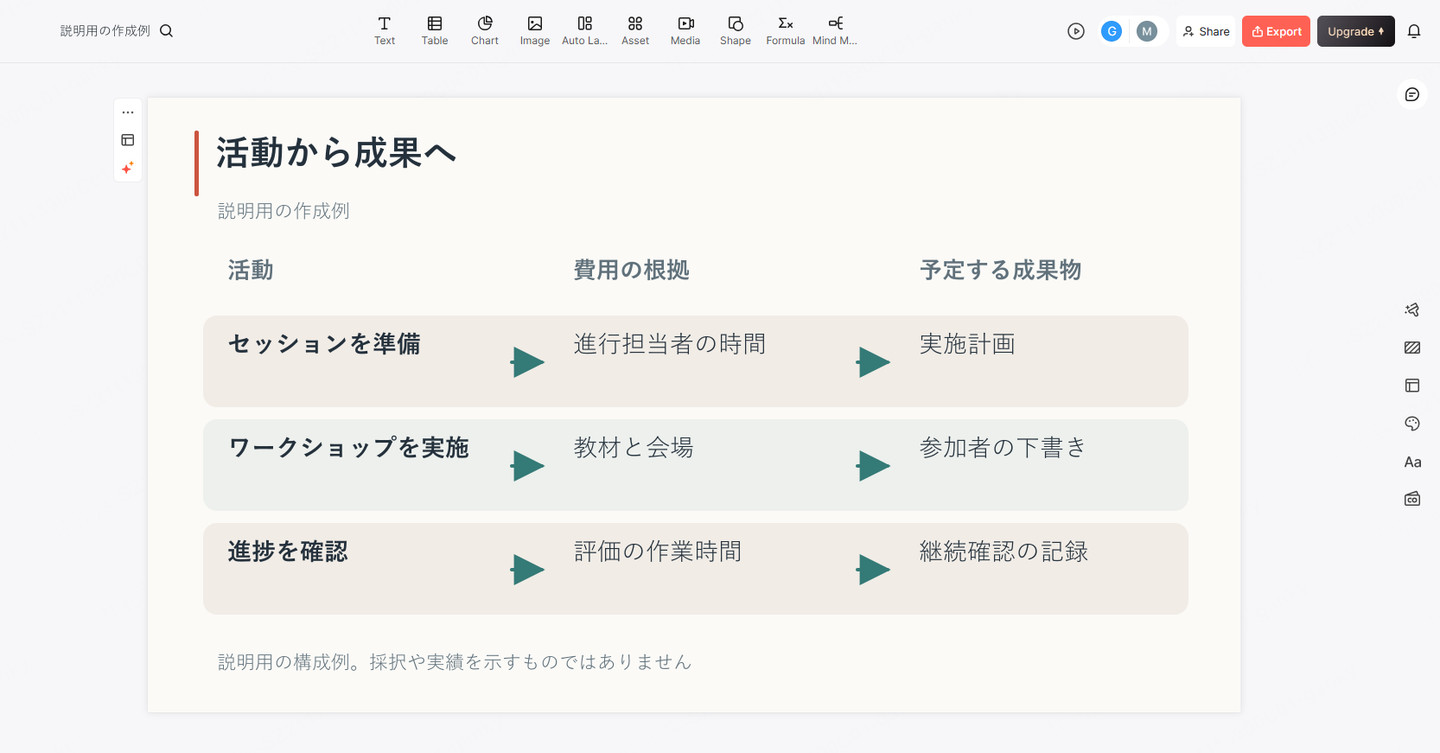Open the Asset library icon
The height and width of the screenshot is (753, 1440).
point(635,31)
